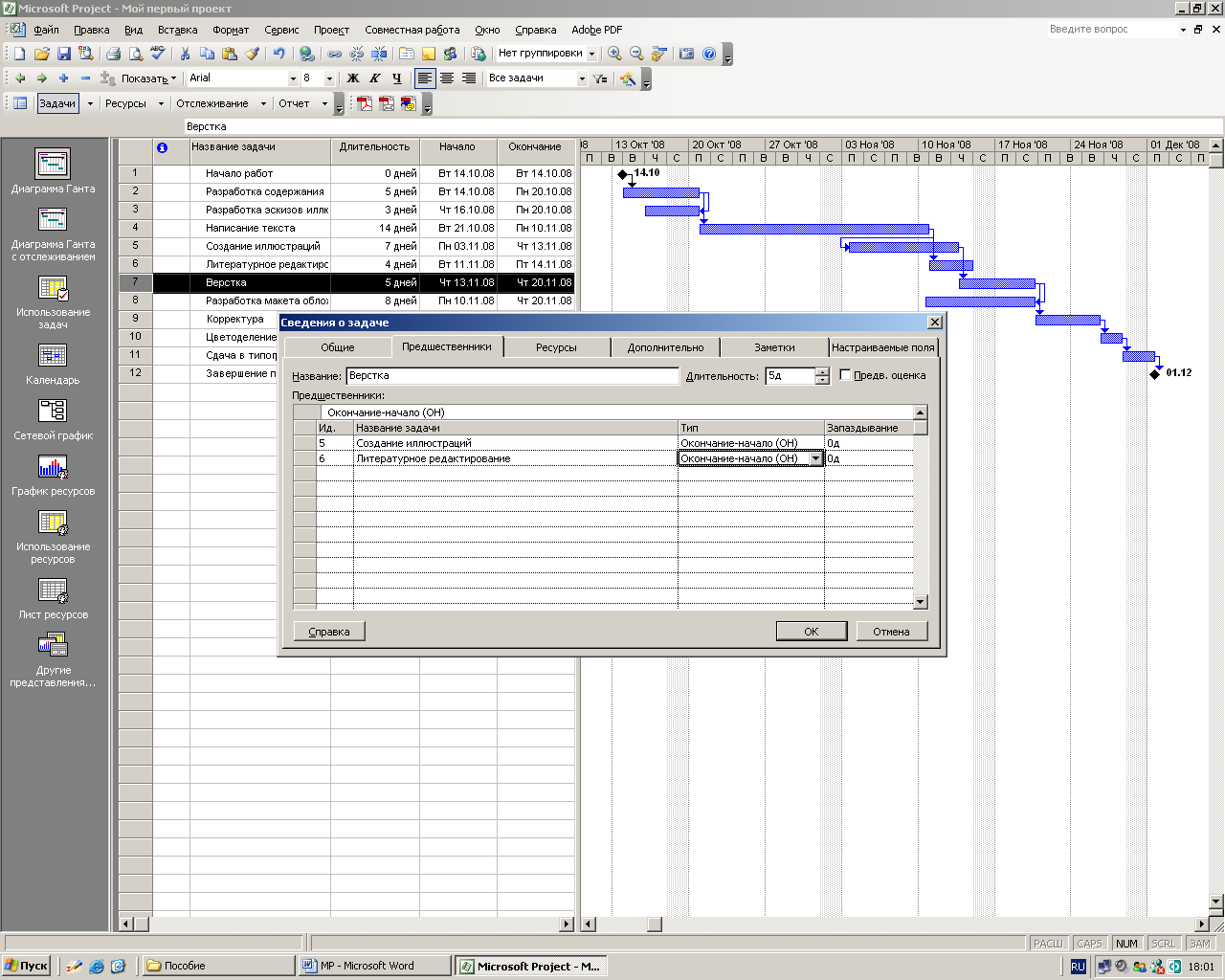This screenshot has height=980, width=1225.
Task: Switch to the Заметки tab
Action: (x=774, y=347)
